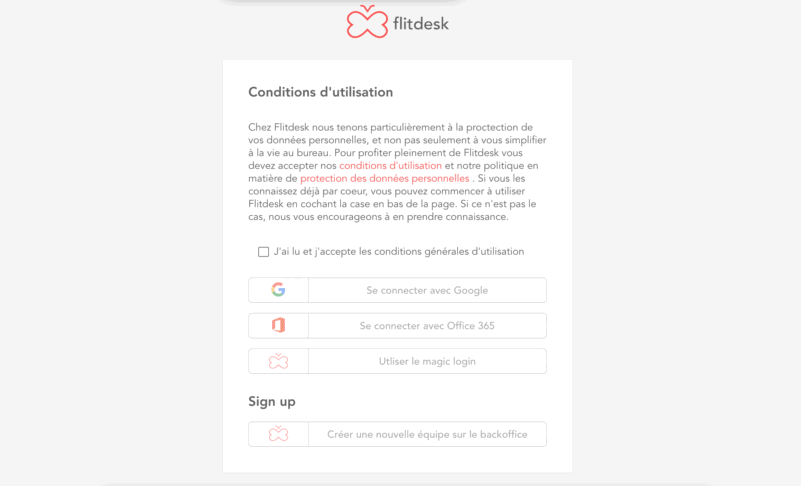This screenshot has width=801, height=486.
Task: Click the butterfly icon beside Créer une nouvelle équipe
Action: (x=278, y=434)
